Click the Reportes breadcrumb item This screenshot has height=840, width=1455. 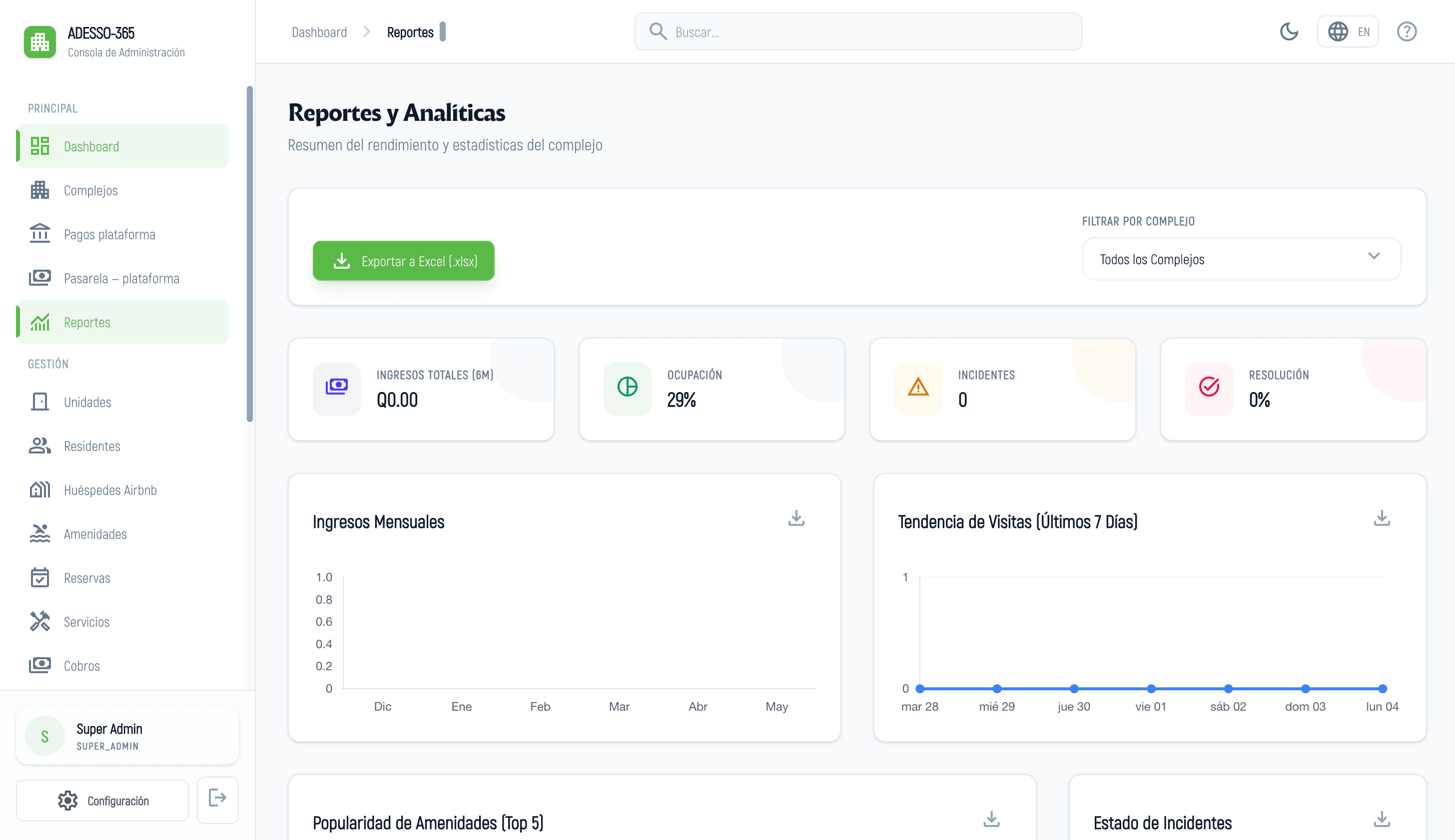(410, 32)
